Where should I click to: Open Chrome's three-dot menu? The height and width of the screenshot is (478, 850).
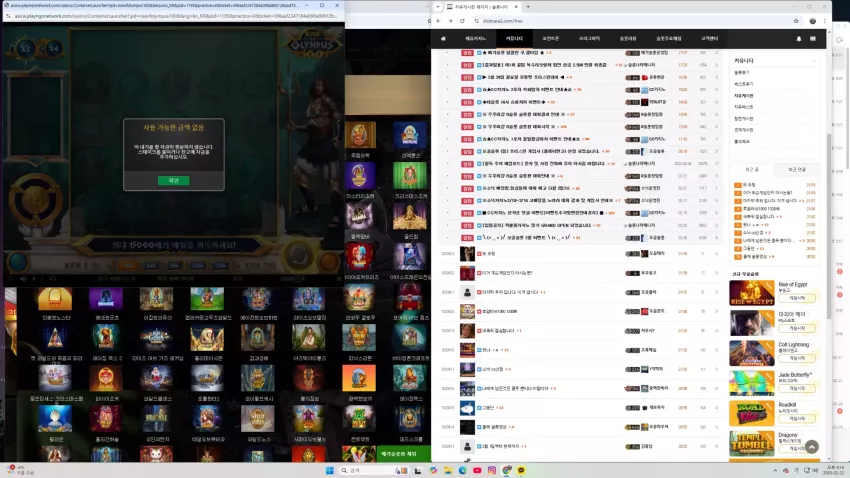tap(825, 21)
